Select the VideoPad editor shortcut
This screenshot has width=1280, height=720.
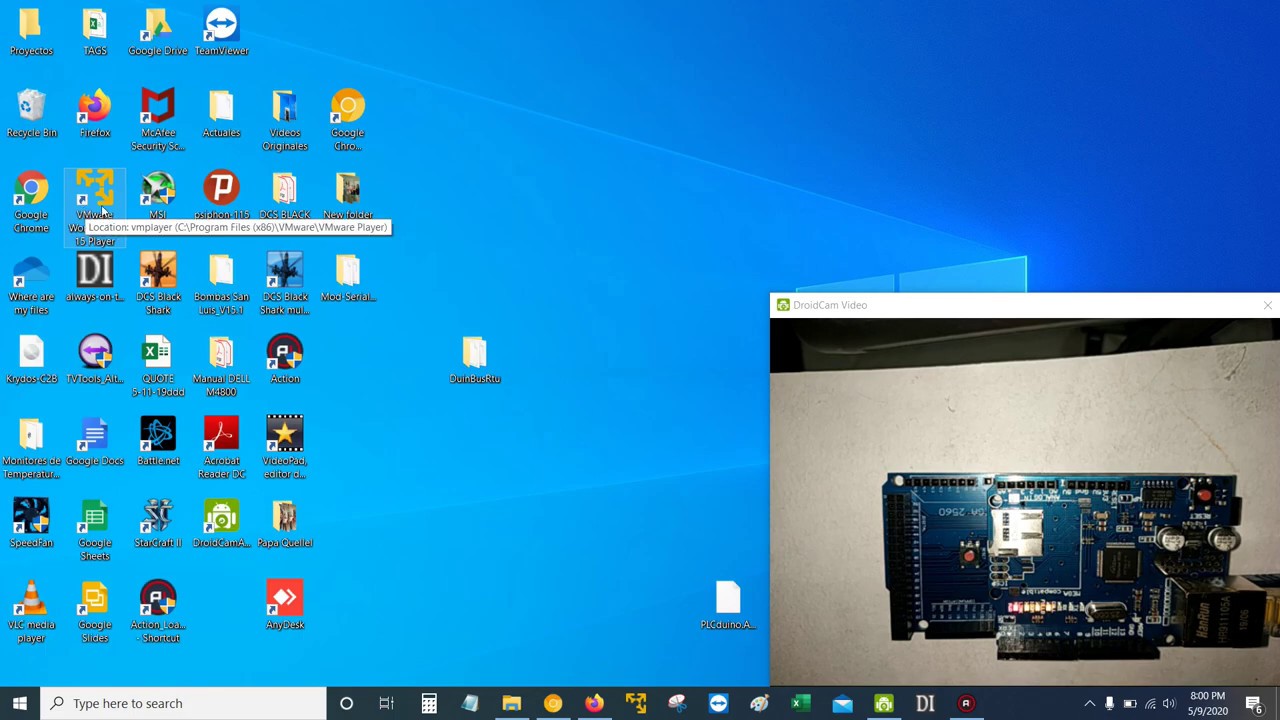[285, 448]
